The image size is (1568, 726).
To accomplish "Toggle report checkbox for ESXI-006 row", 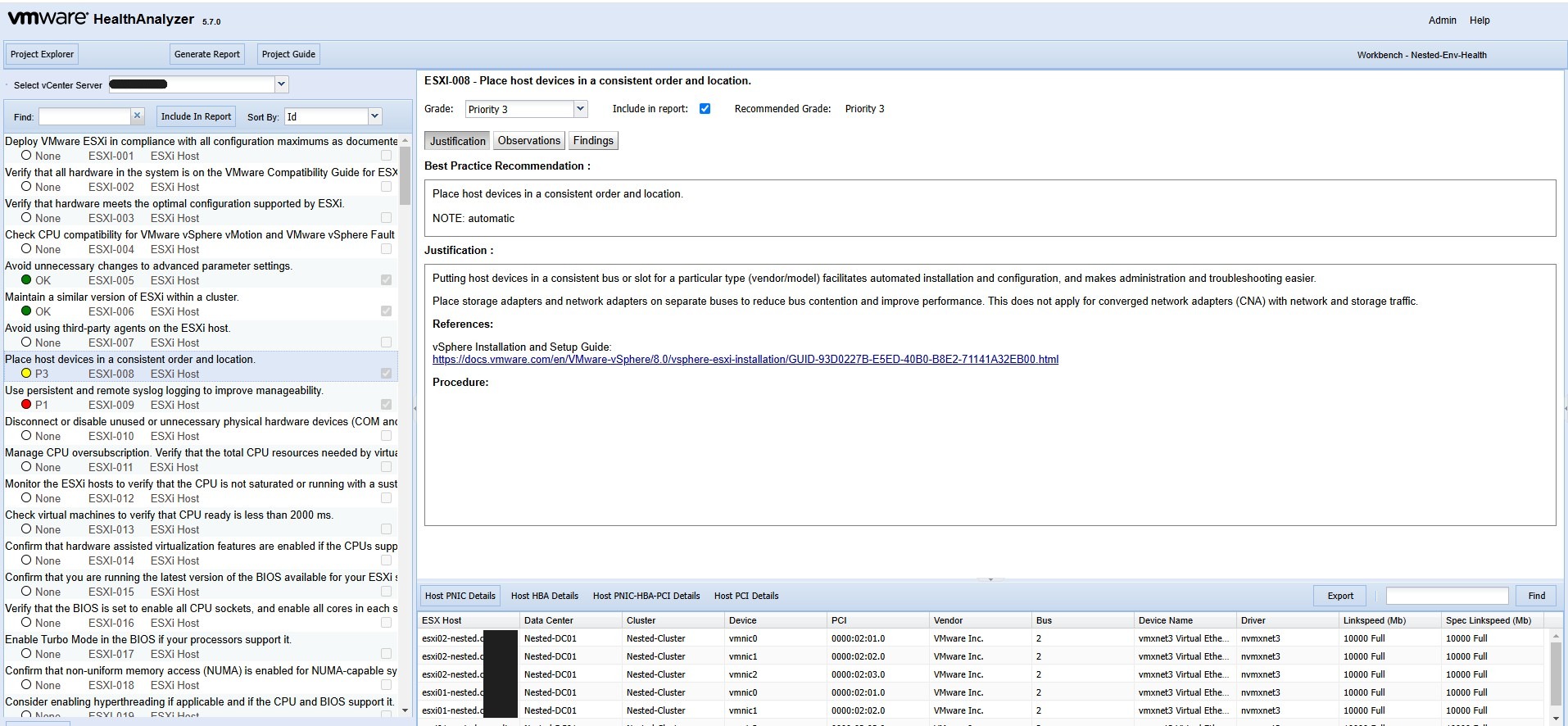I will pos(386,311).
